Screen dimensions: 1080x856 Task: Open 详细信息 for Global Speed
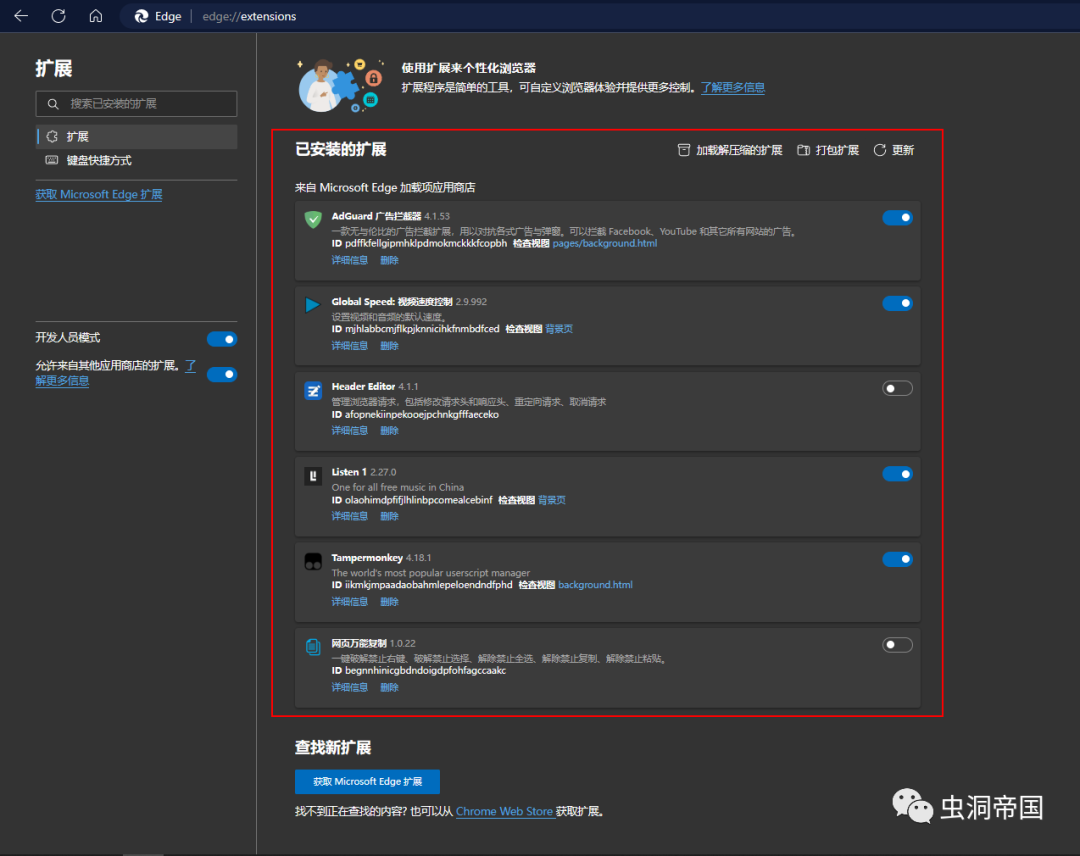click(x=349, y=346)
